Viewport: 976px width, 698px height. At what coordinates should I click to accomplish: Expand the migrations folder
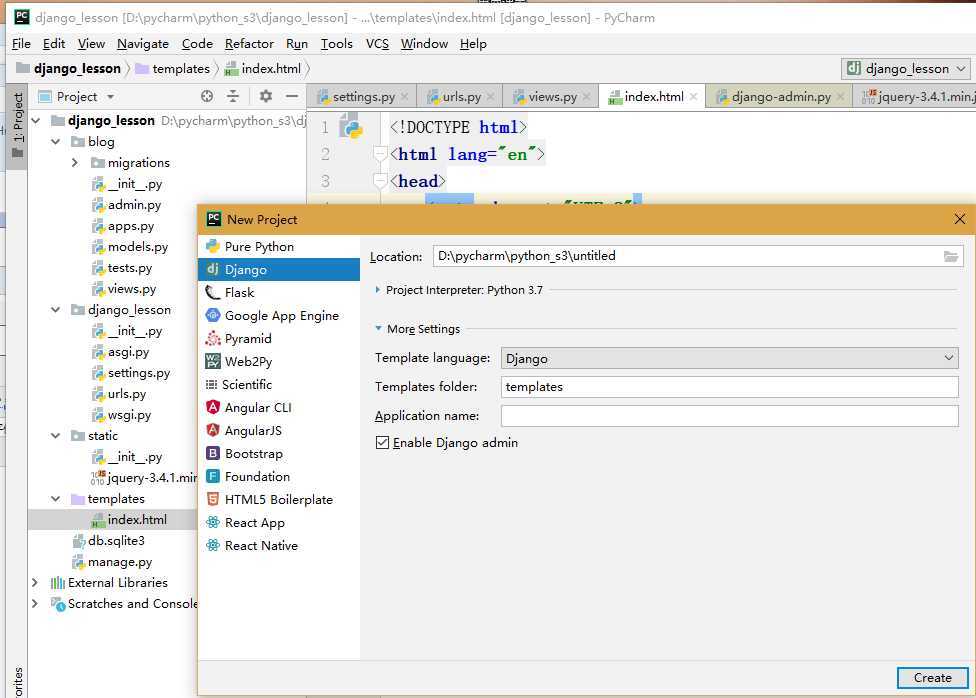point(75,163)
